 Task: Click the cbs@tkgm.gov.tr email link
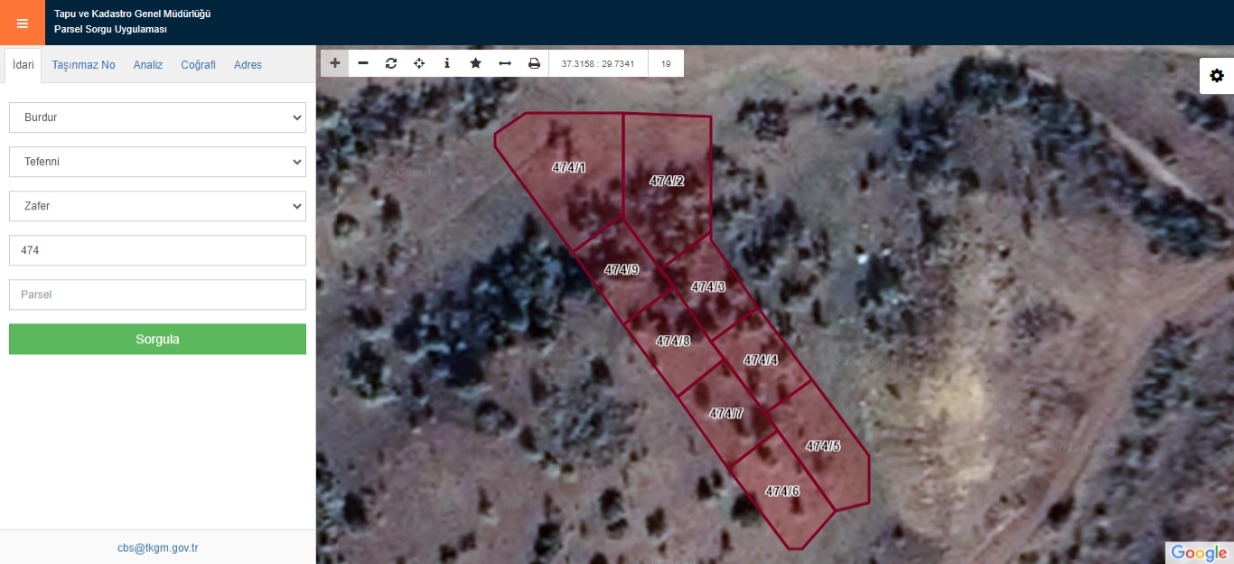(x=158, y=548)
